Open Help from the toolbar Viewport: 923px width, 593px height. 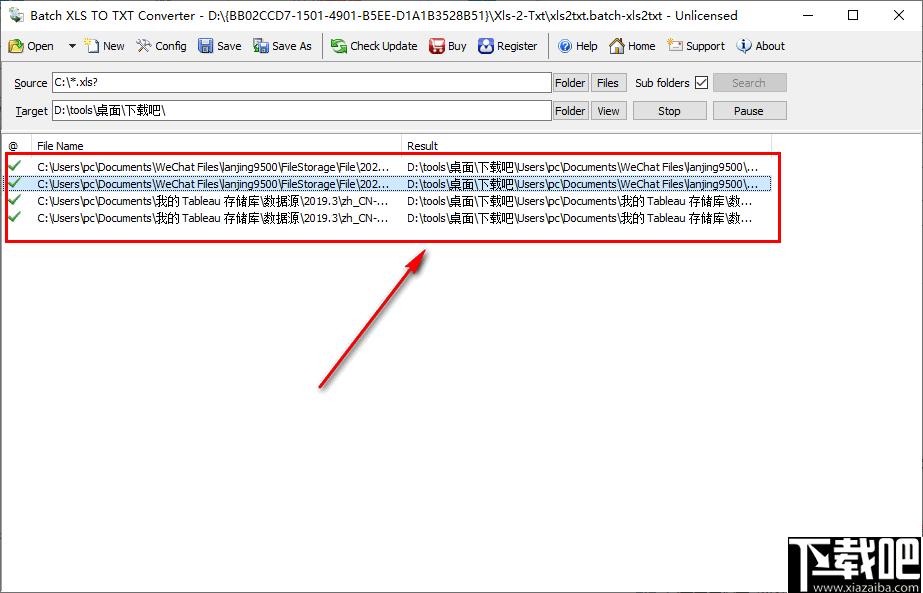click(577, 46)
